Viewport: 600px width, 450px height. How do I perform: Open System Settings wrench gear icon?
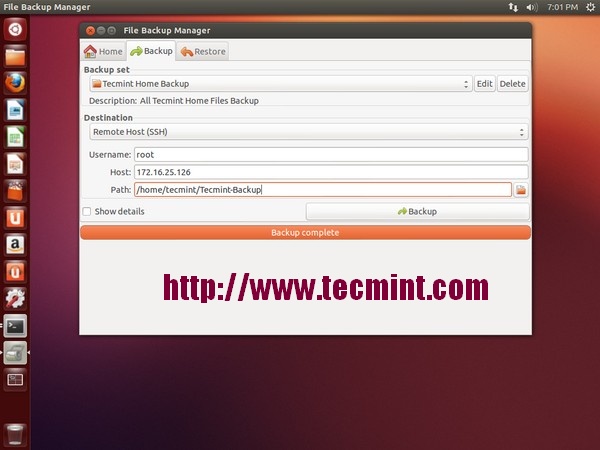pyautogui.click(x=15, y=299)
